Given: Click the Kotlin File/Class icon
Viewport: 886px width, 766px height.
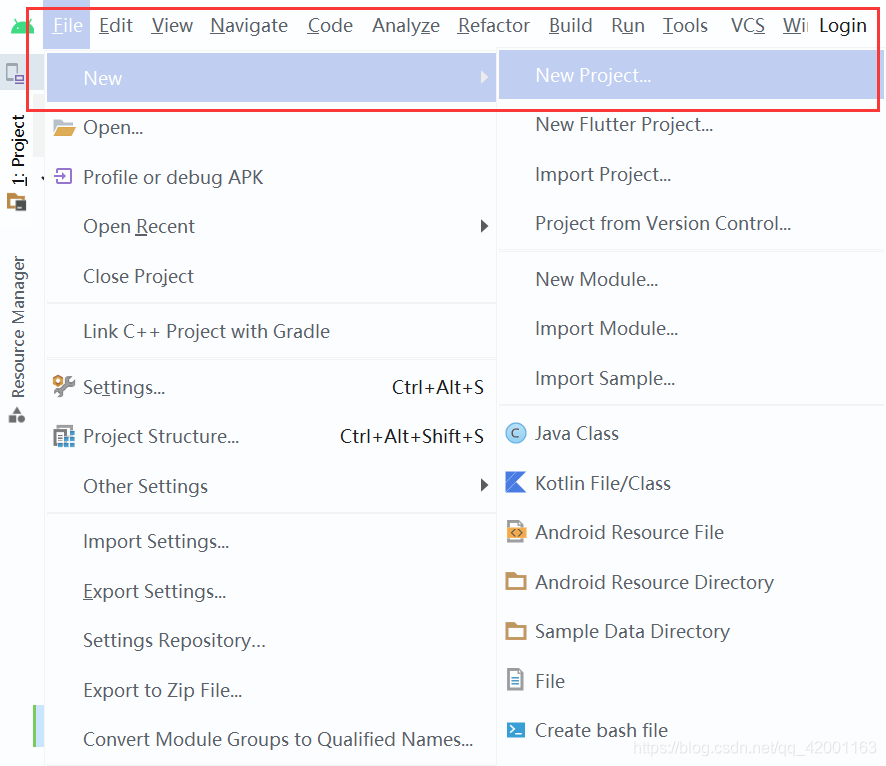Looking at the screenshot, I should (x=515, y=482).
